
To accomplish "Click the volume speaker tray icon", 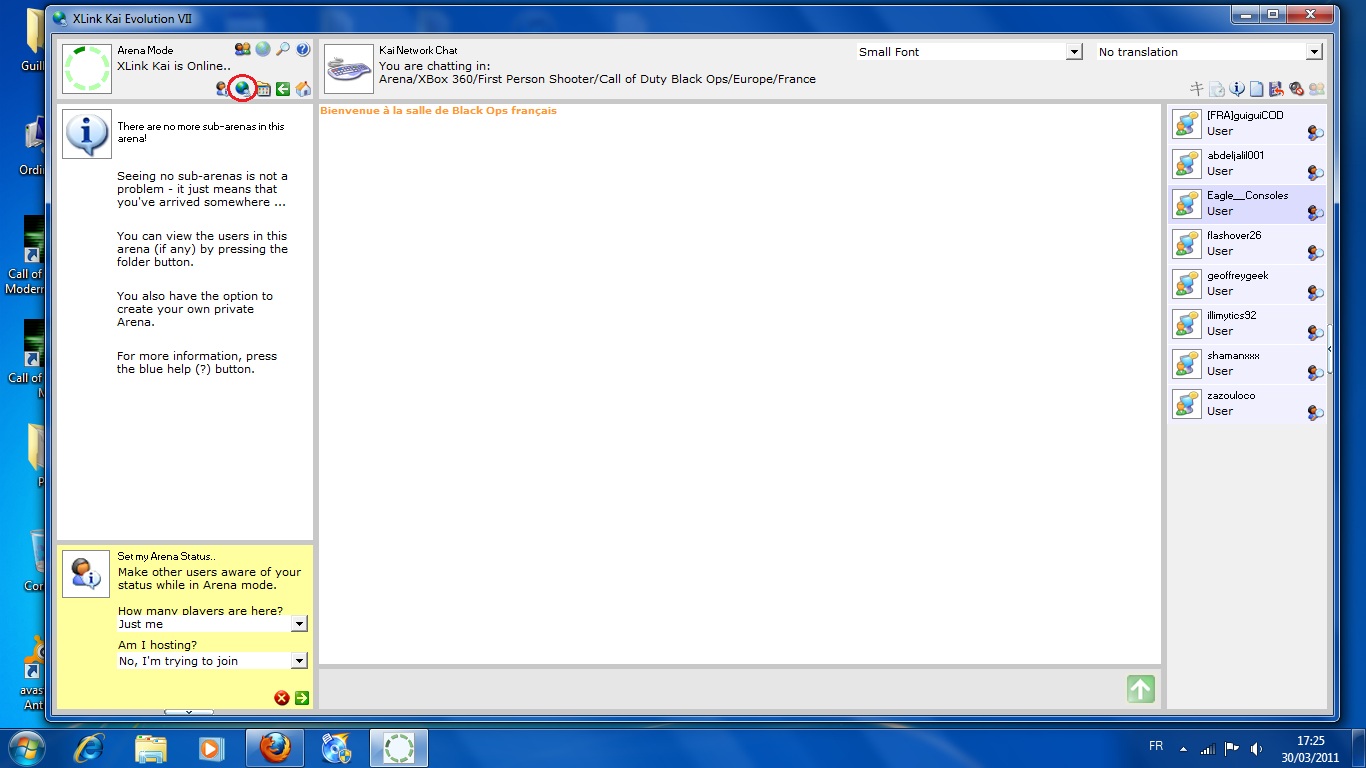I will pos(1256,748).
